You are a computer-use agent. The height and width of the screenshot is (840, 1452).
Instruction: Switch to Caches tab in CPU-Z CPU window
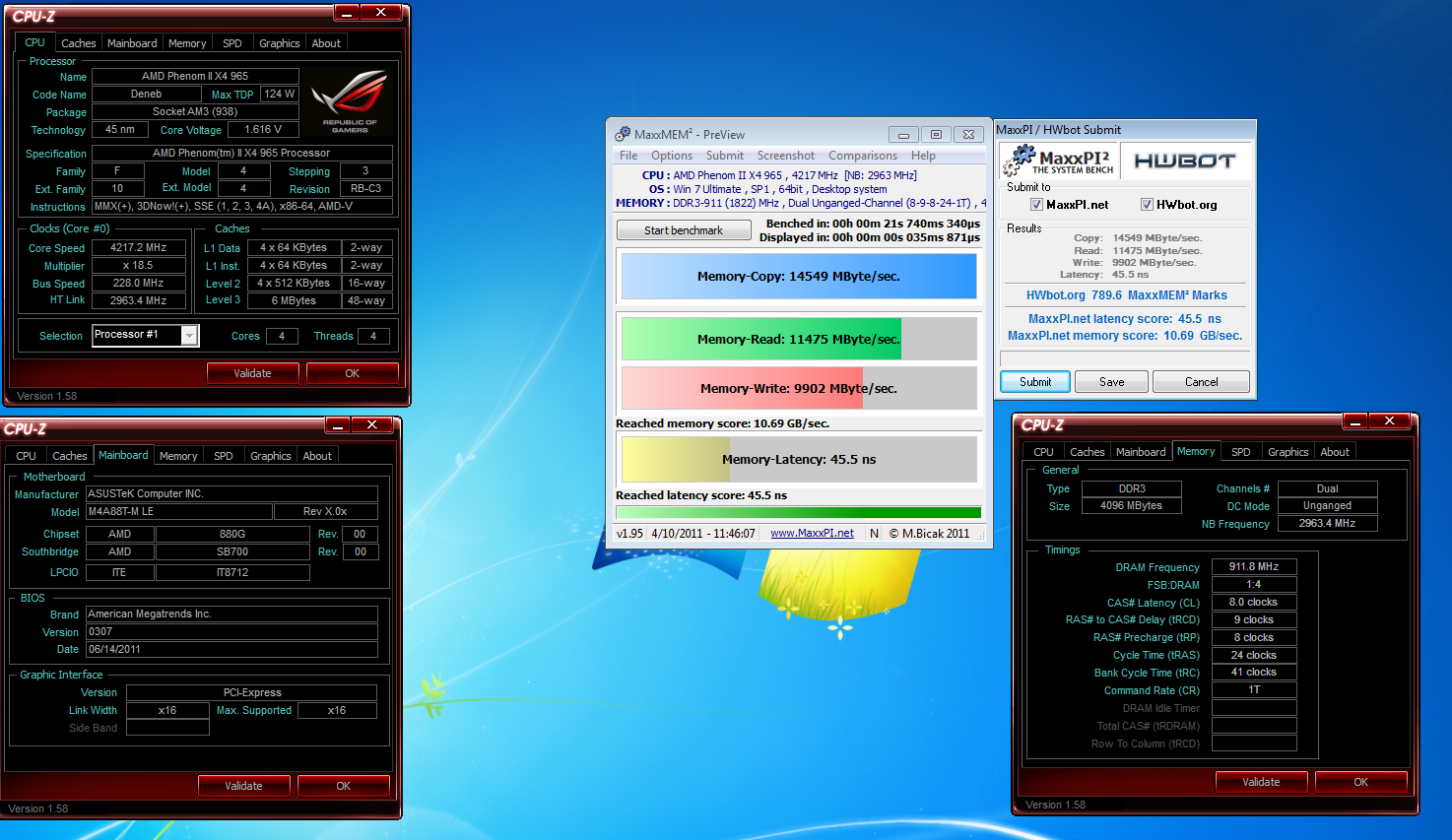[79, 43]
